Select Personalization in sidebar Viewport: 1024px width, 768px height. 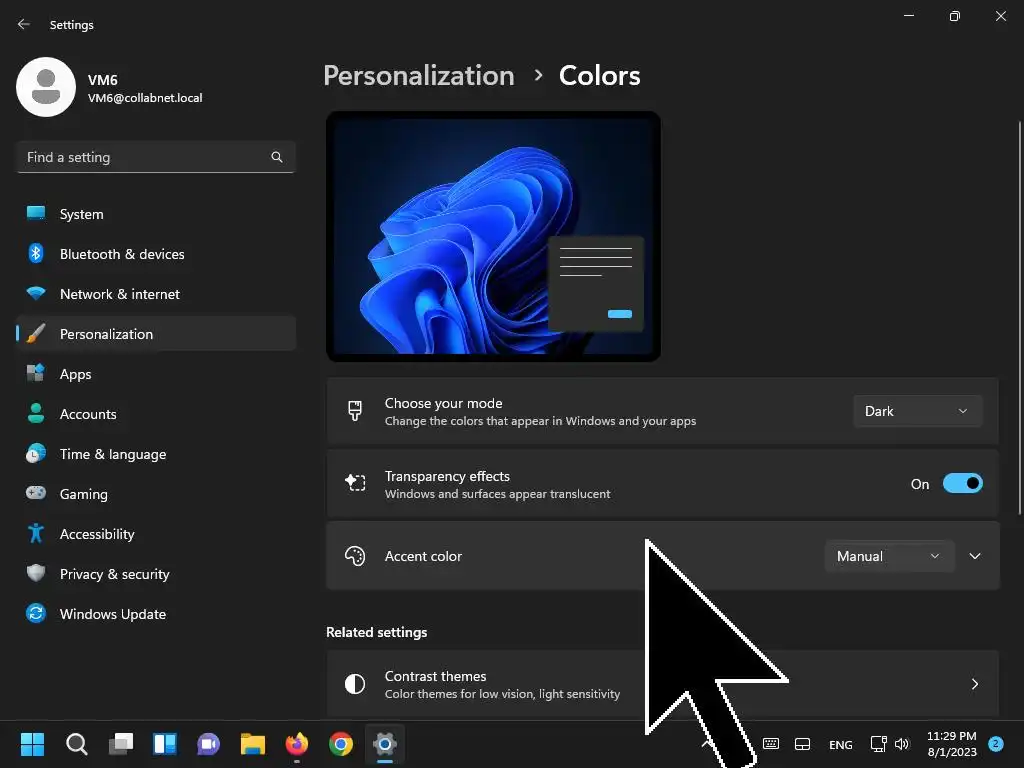tap(156, 334)
